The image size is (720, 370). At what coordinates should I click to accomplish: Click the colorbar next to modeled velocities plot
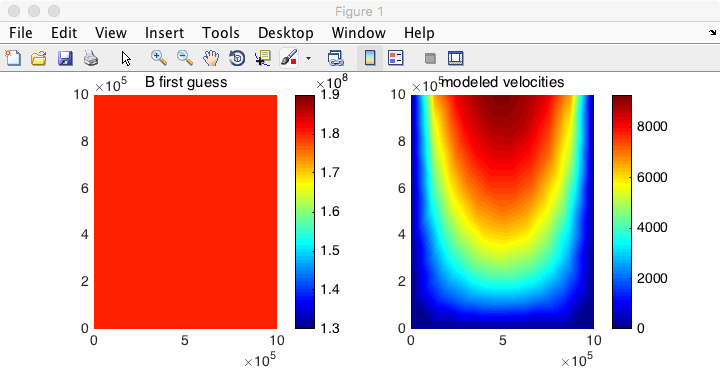(622, 212)
